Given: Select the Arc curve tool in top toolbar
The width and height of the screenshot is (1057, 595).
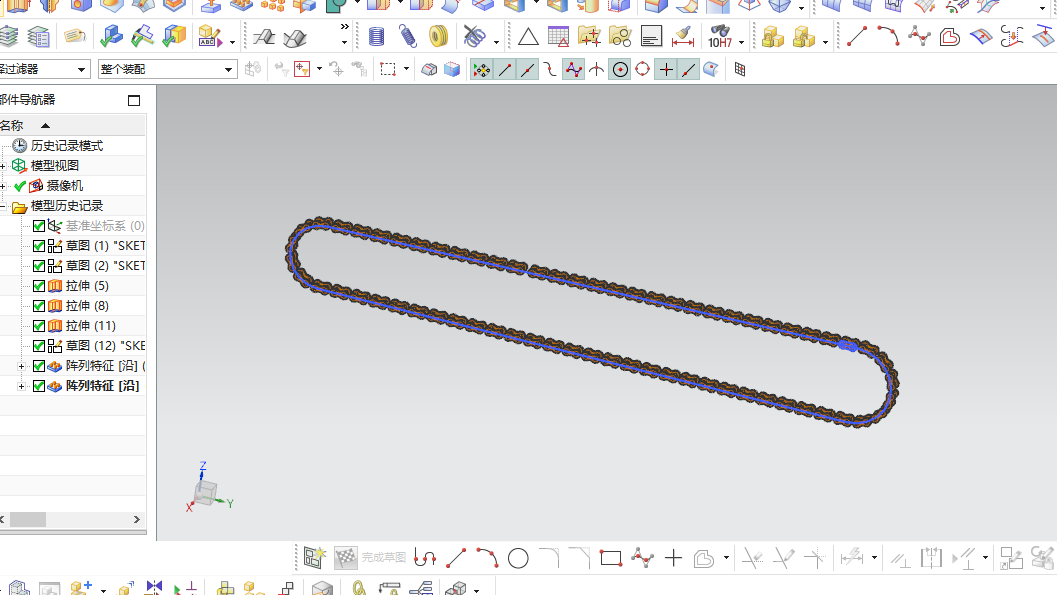Looking at the screenshot, I should (888, 36).
